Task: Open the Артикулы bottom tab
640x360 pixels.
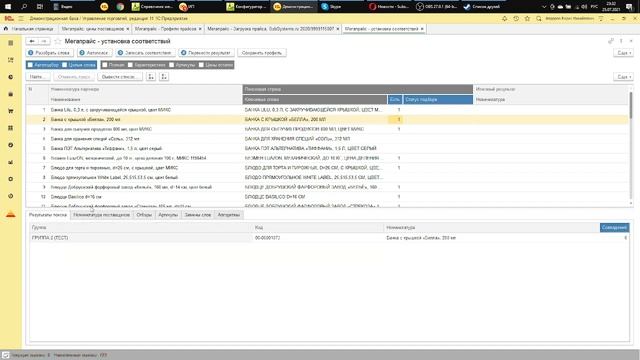Action: [168, 215]
